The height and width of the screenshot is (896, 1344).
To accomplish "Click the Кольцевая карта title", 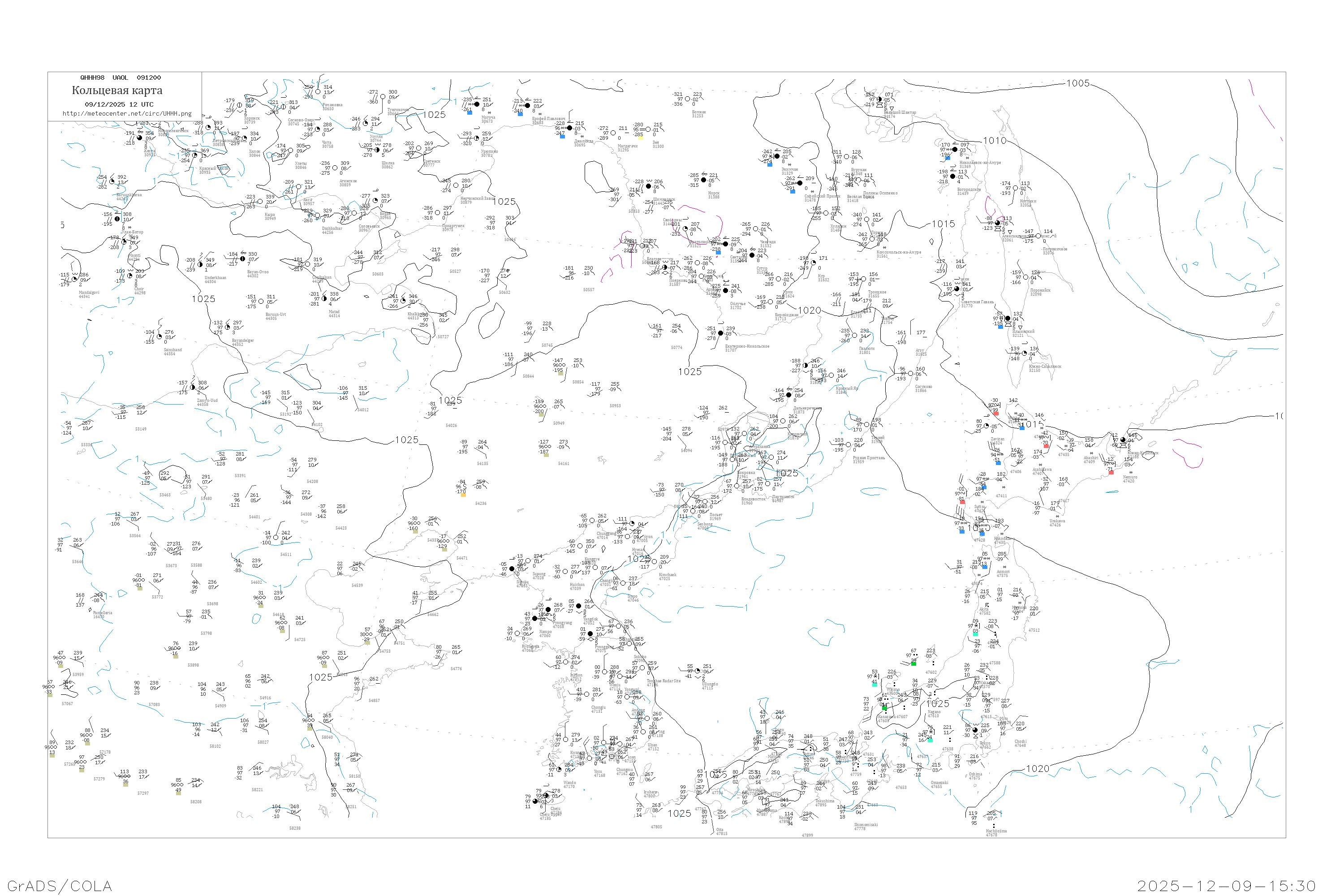I will 117,90.
